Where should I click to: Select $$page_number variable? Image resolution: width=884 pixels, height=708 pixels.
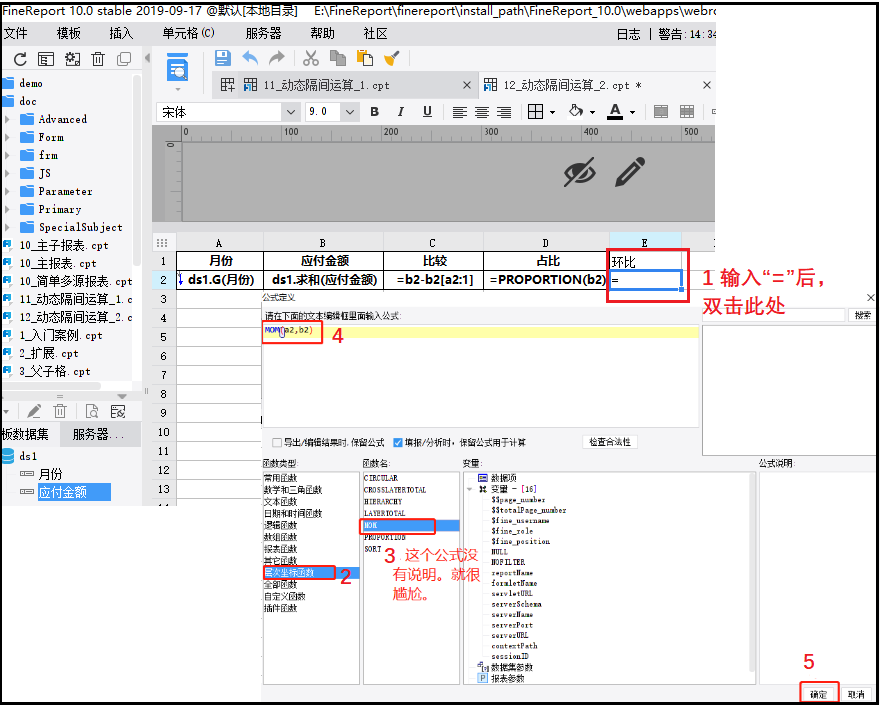click(518, 500)
